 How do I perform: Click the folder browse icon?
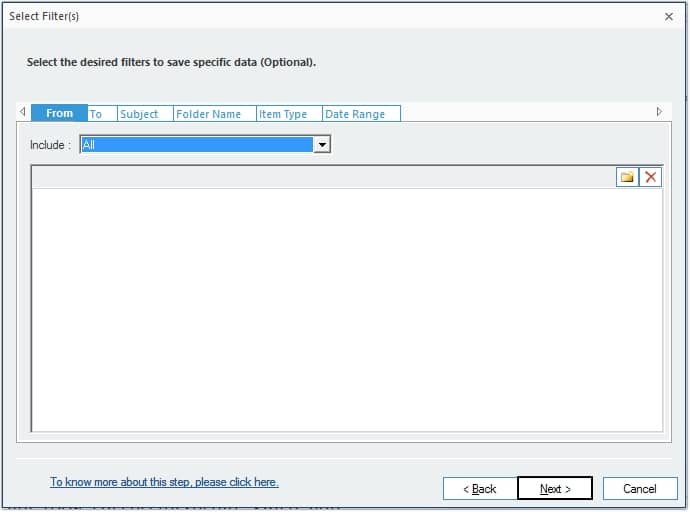627,177
